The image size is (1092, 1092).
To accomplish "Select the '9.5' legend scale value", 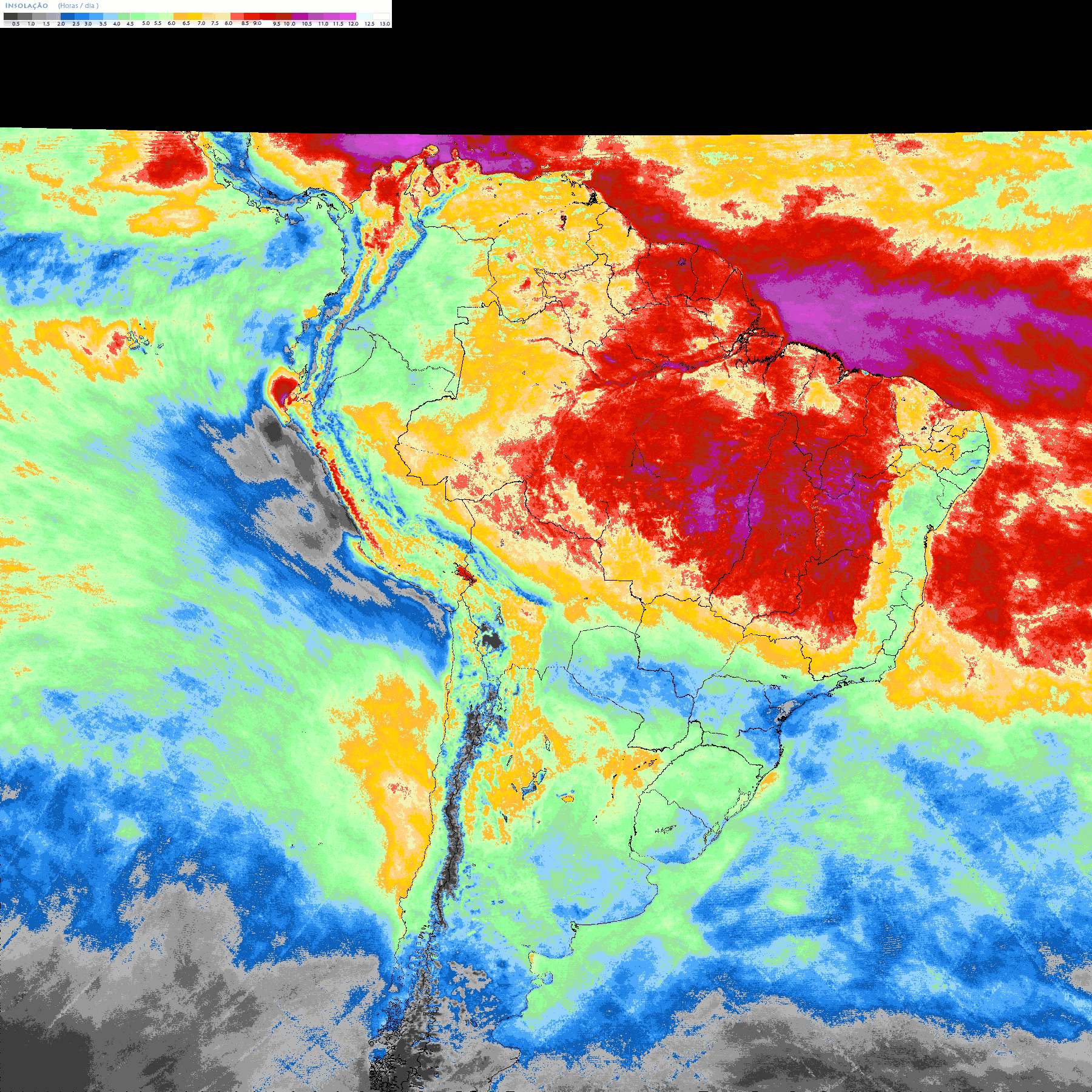I will click(x=277, y=24).
